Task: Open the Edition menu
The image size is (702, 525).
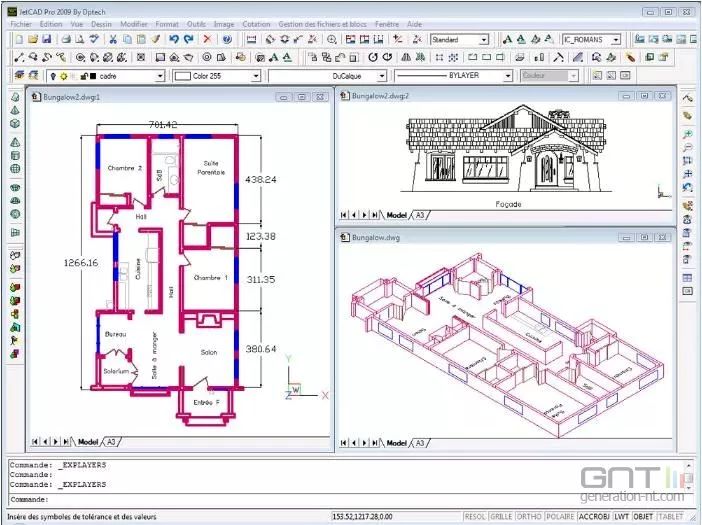Action: (x=51, y=24)
